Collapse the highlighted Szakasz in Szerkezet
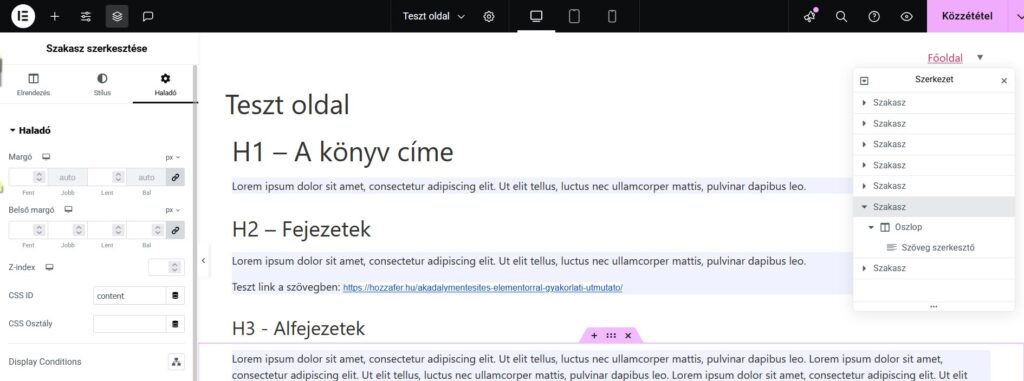1024x381 pixels. tap(864, 207)
